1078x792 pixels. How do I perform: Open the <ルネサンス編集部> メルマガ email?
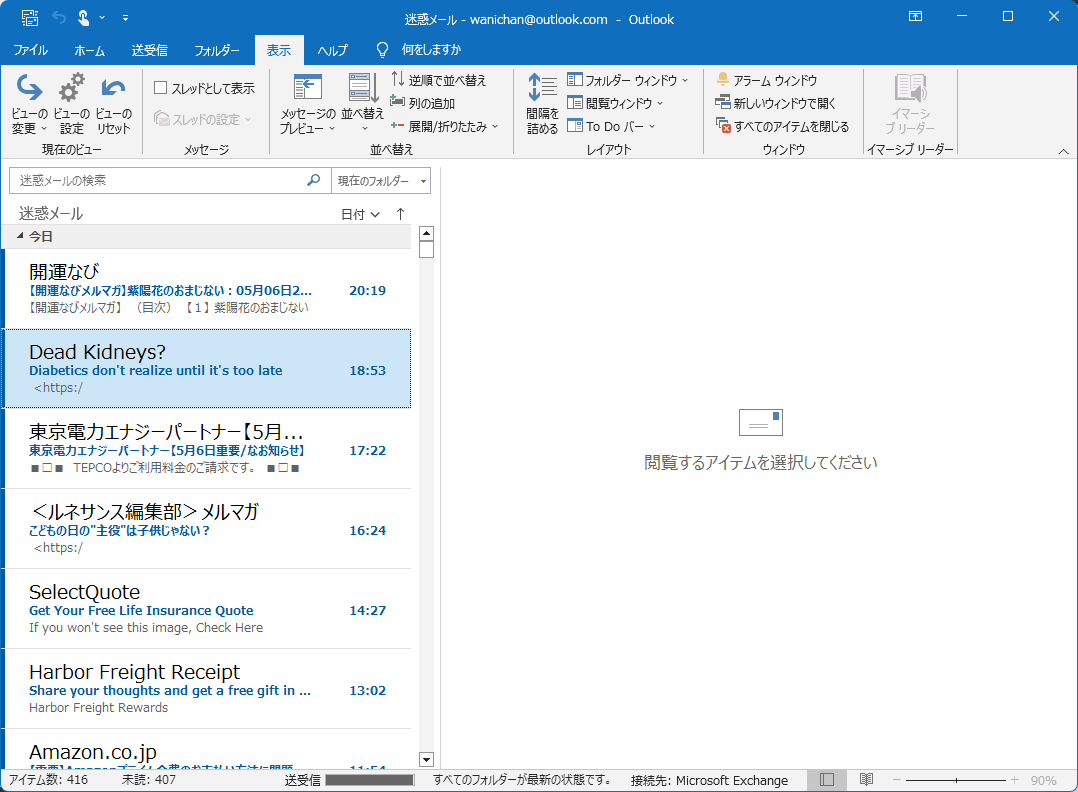[208, 529]
